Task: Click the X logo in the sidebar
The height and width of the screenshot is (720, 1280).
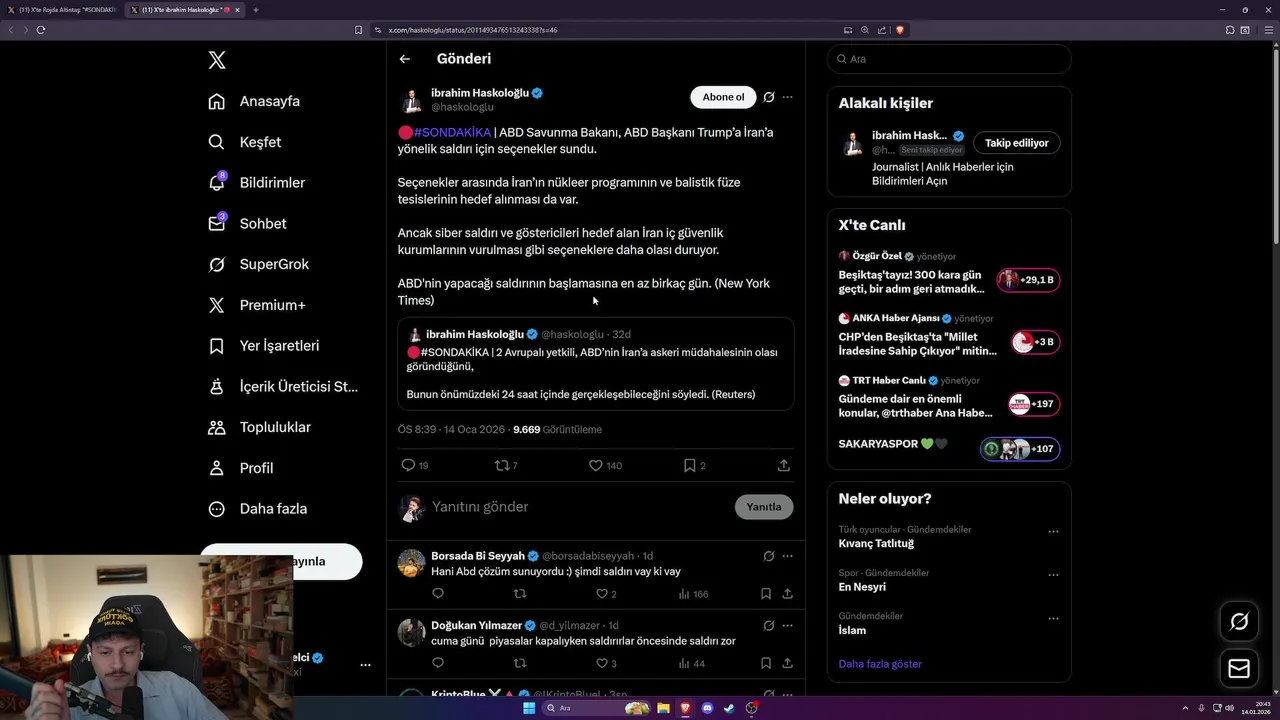Action: tap(217, 60)
